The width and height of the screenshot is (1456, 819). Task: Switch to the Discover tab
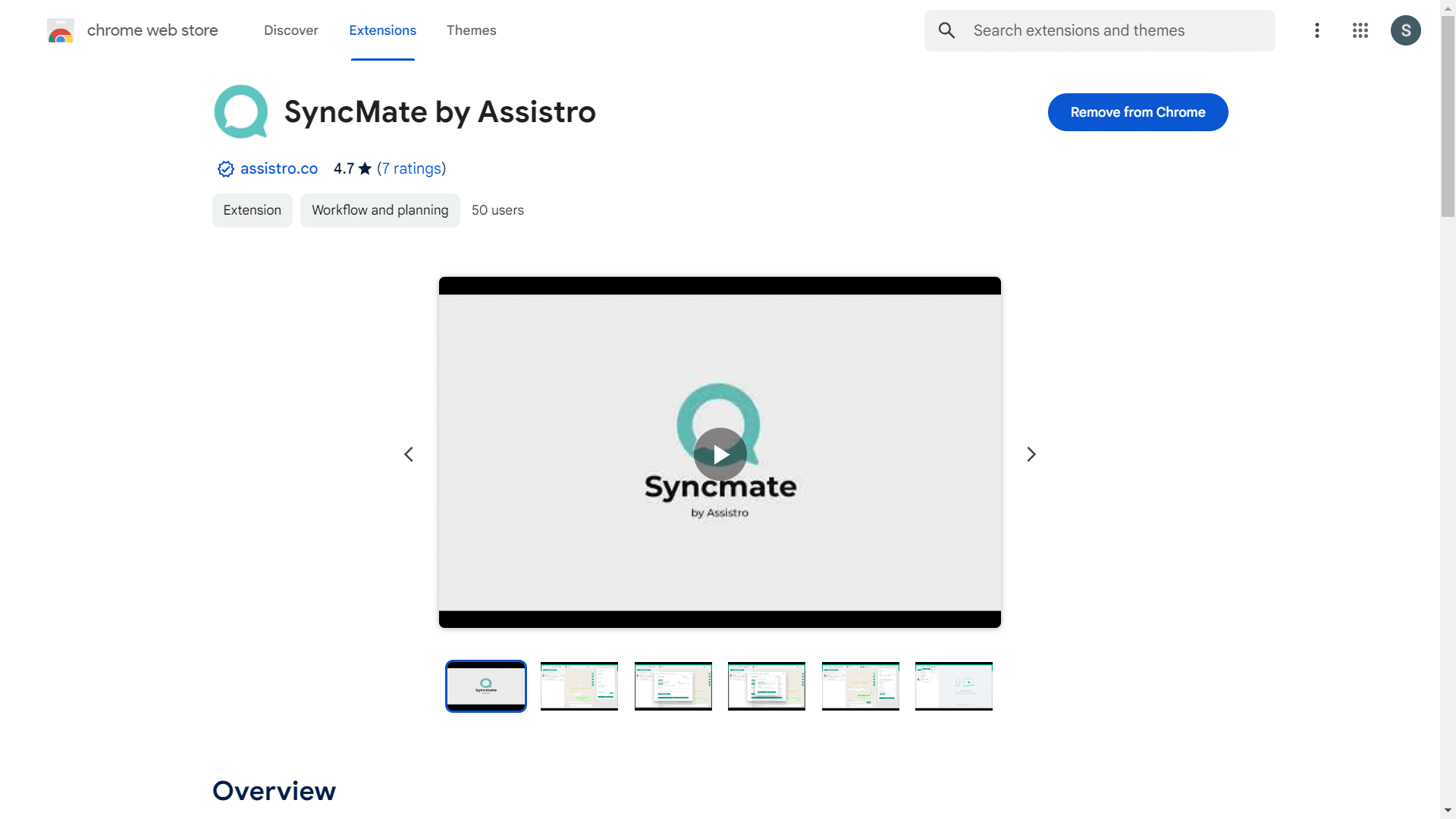coord(290,30)
